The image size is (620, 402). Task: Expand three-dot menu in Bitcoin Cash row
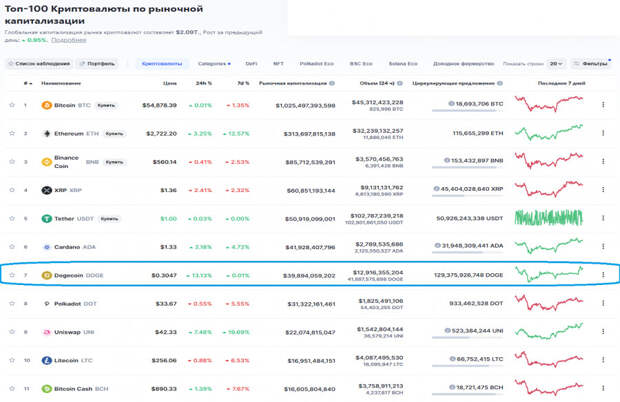coord(603,389)
